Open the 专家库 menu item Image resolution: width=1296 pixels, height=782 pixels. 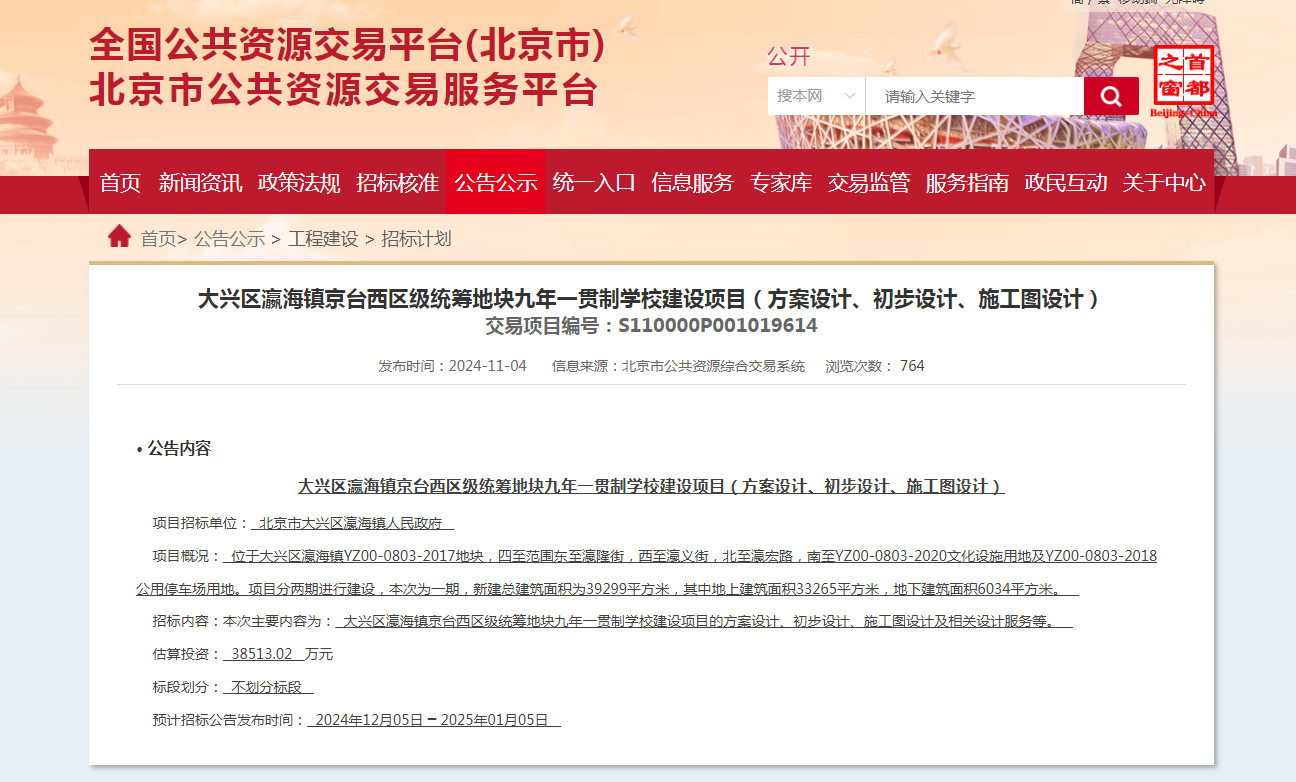coord(781,182)
